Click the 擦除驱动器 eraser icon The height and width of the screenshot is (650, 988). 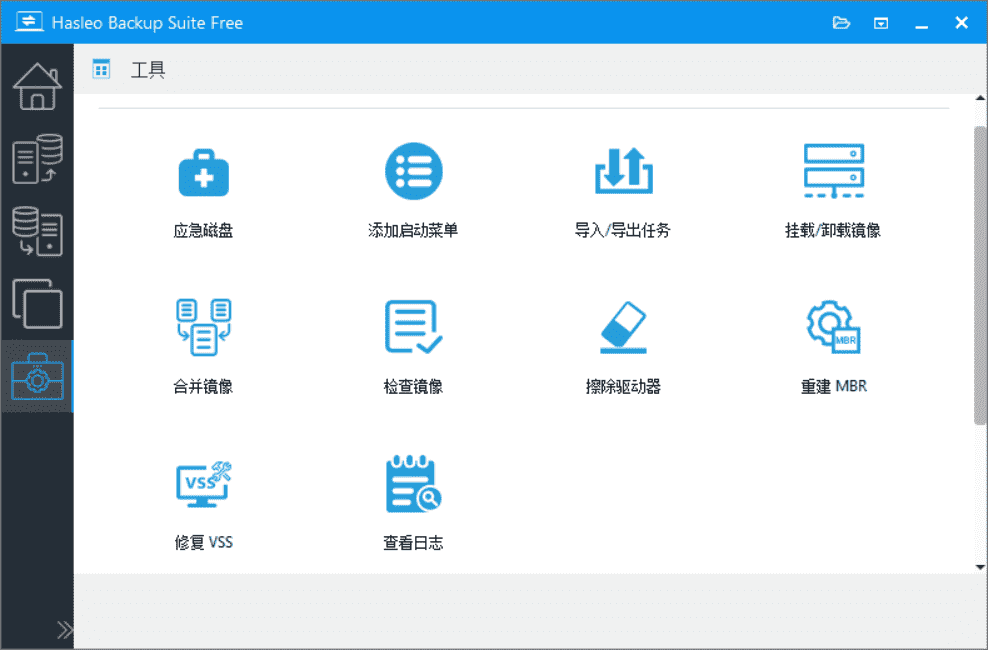tap(623, 328)
